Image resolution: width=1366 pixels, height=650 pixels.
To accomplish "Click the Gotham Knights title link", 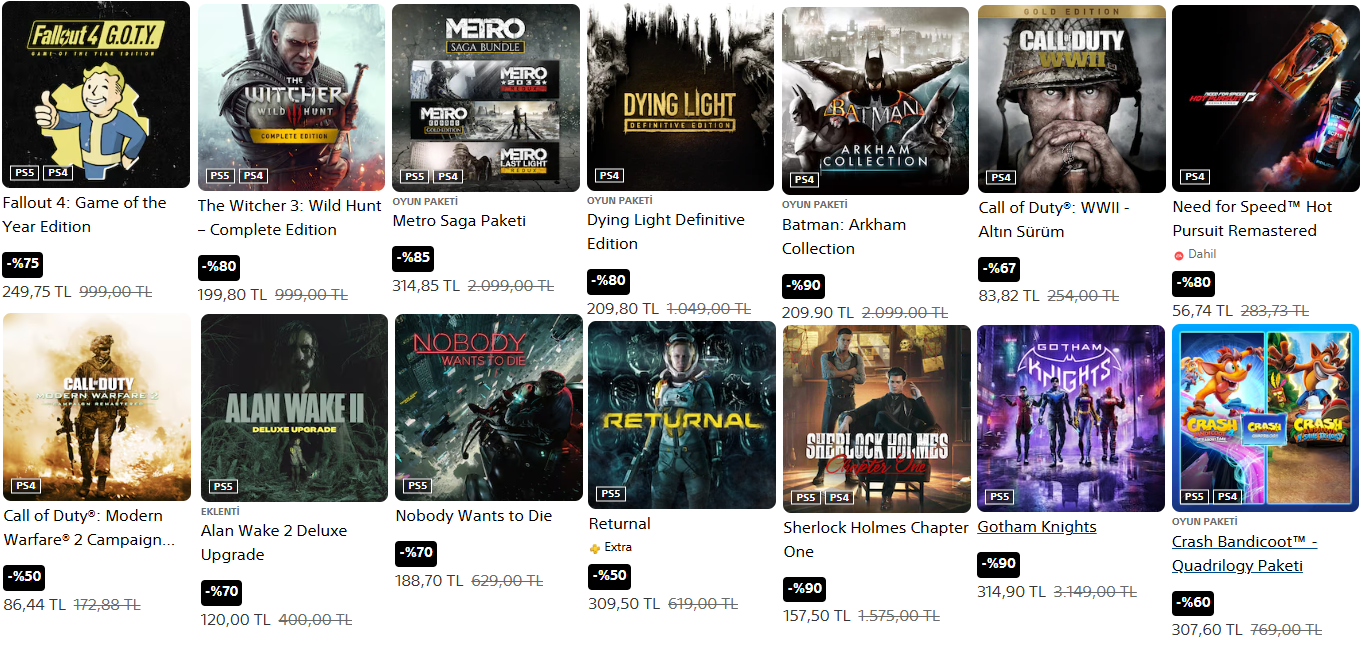I will [1037, 527].
